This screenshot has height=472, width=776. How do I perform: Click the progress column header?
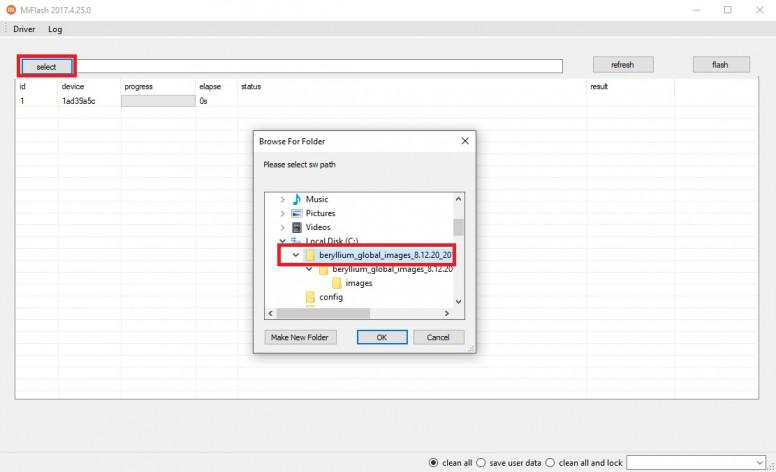(x=139, y=86)
